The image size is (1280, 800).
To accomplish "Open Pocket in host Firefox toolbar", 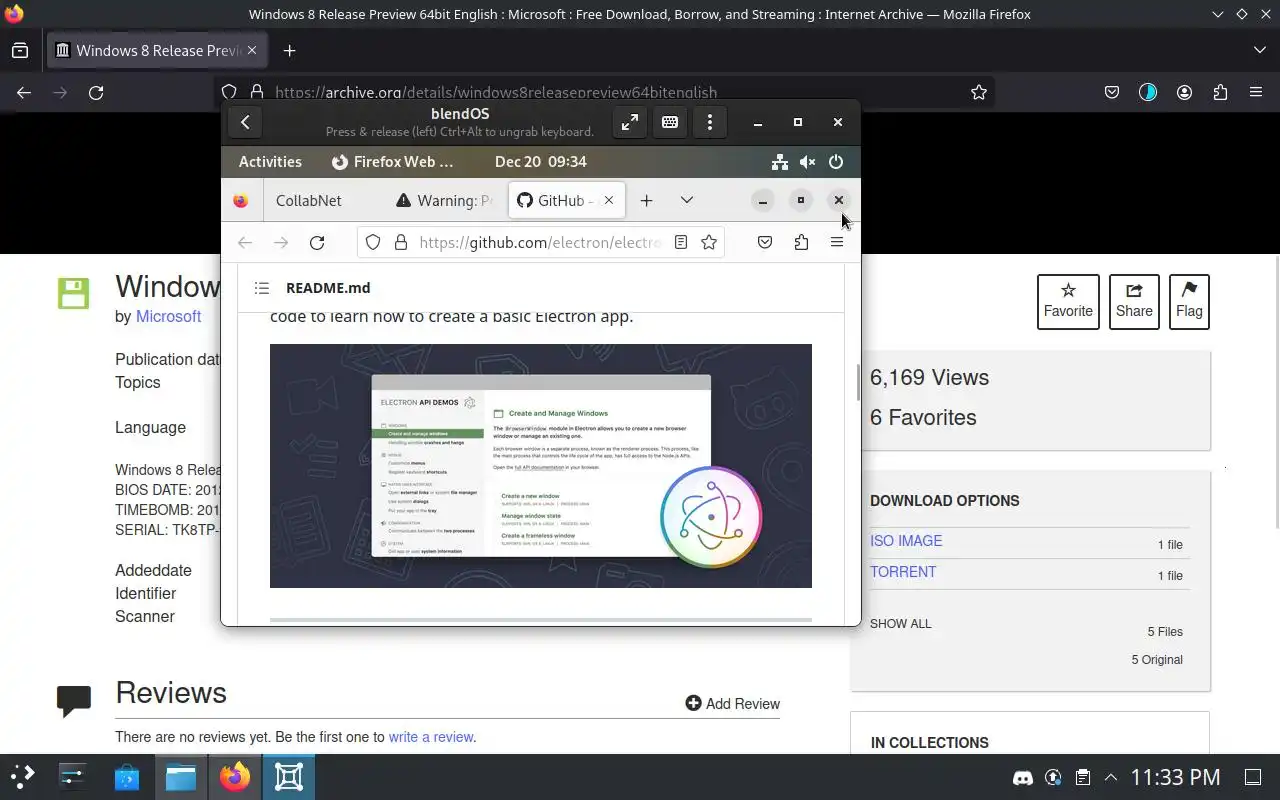I will 1112,93.
